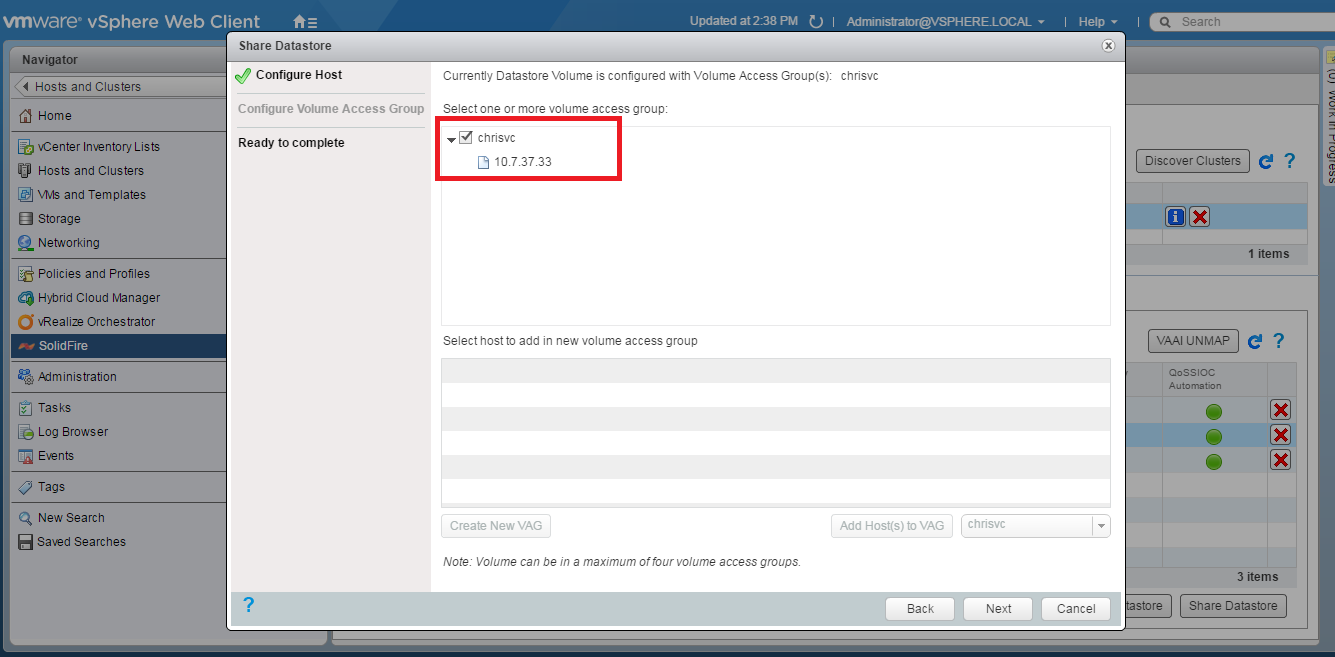
Task: Click the Tags icon in Navigator
Action: click(x=26, y=487)
